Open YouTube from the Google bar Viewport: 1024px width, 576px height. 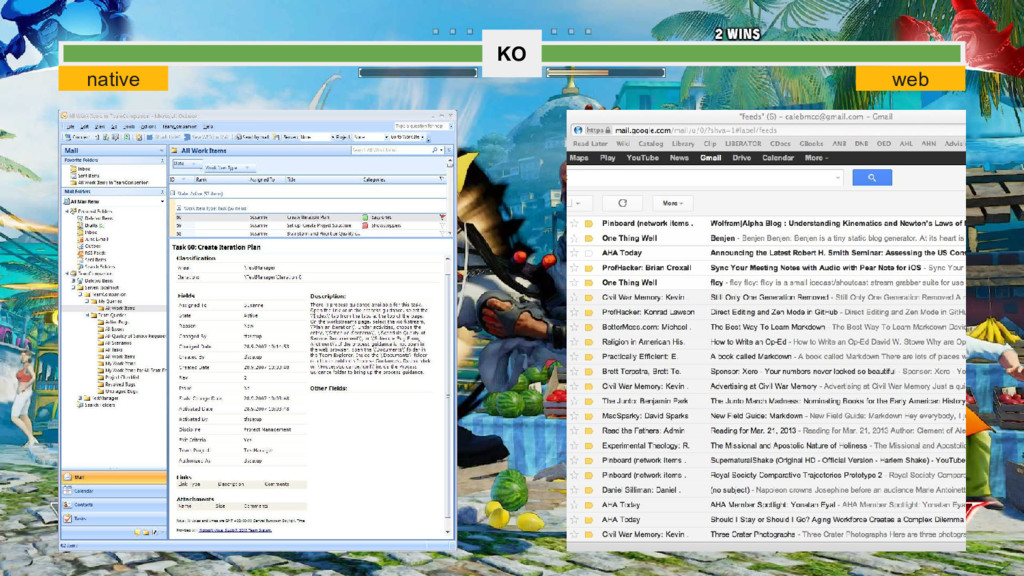(643, 158)
